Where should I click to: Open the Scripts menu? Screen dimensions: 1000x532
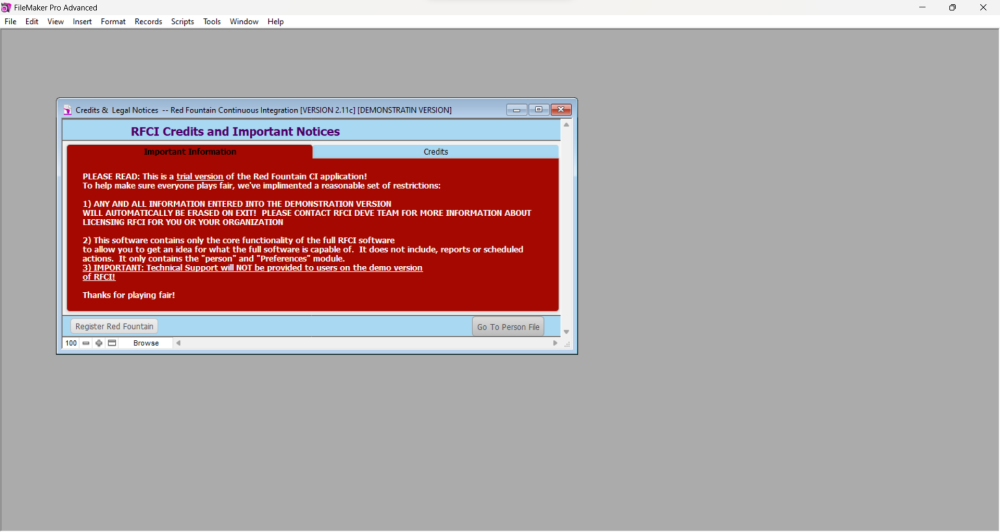coord(182,21)
